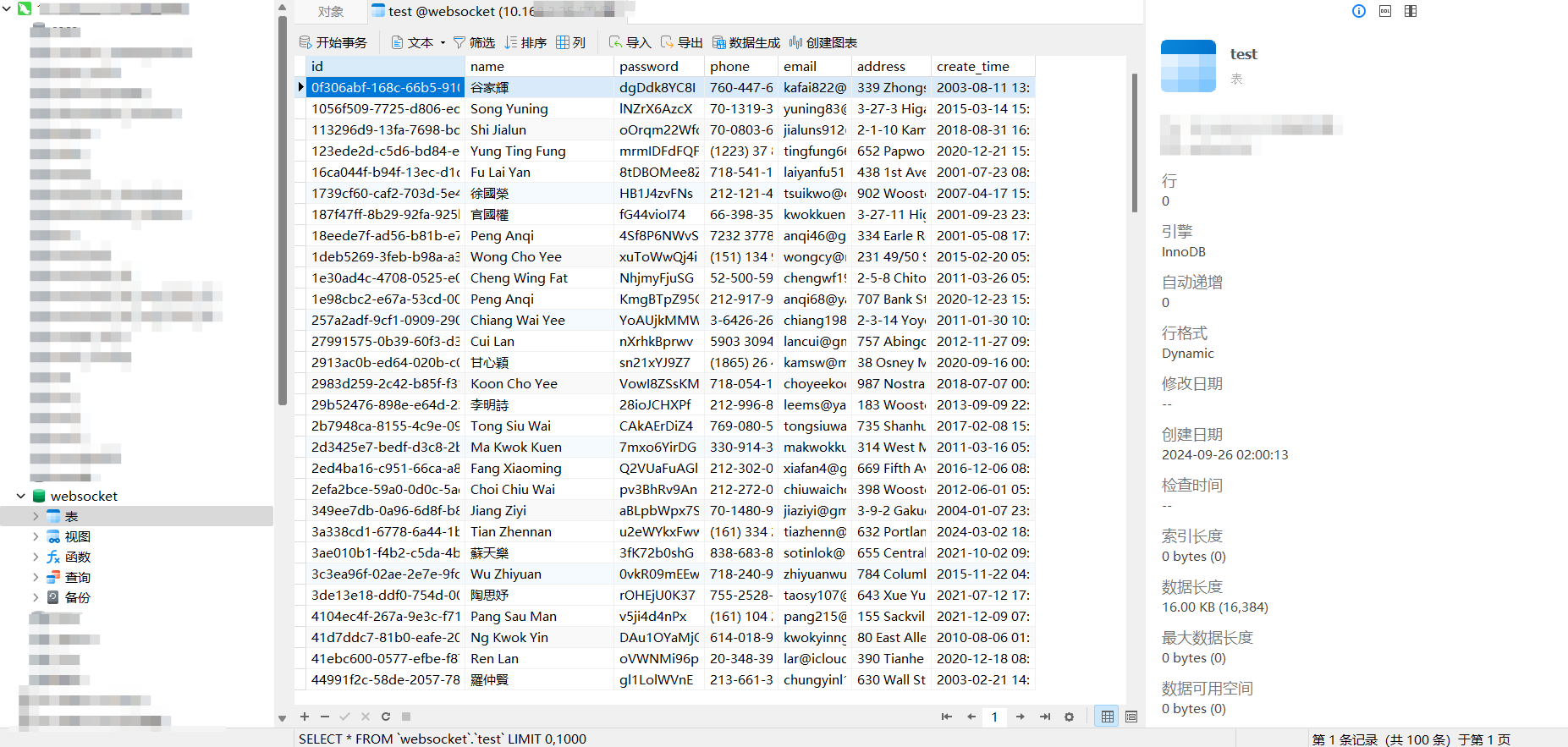Viewport: 1568px width, 747px height.
Task: Click the phone column header
Action: tap(740, 66)
